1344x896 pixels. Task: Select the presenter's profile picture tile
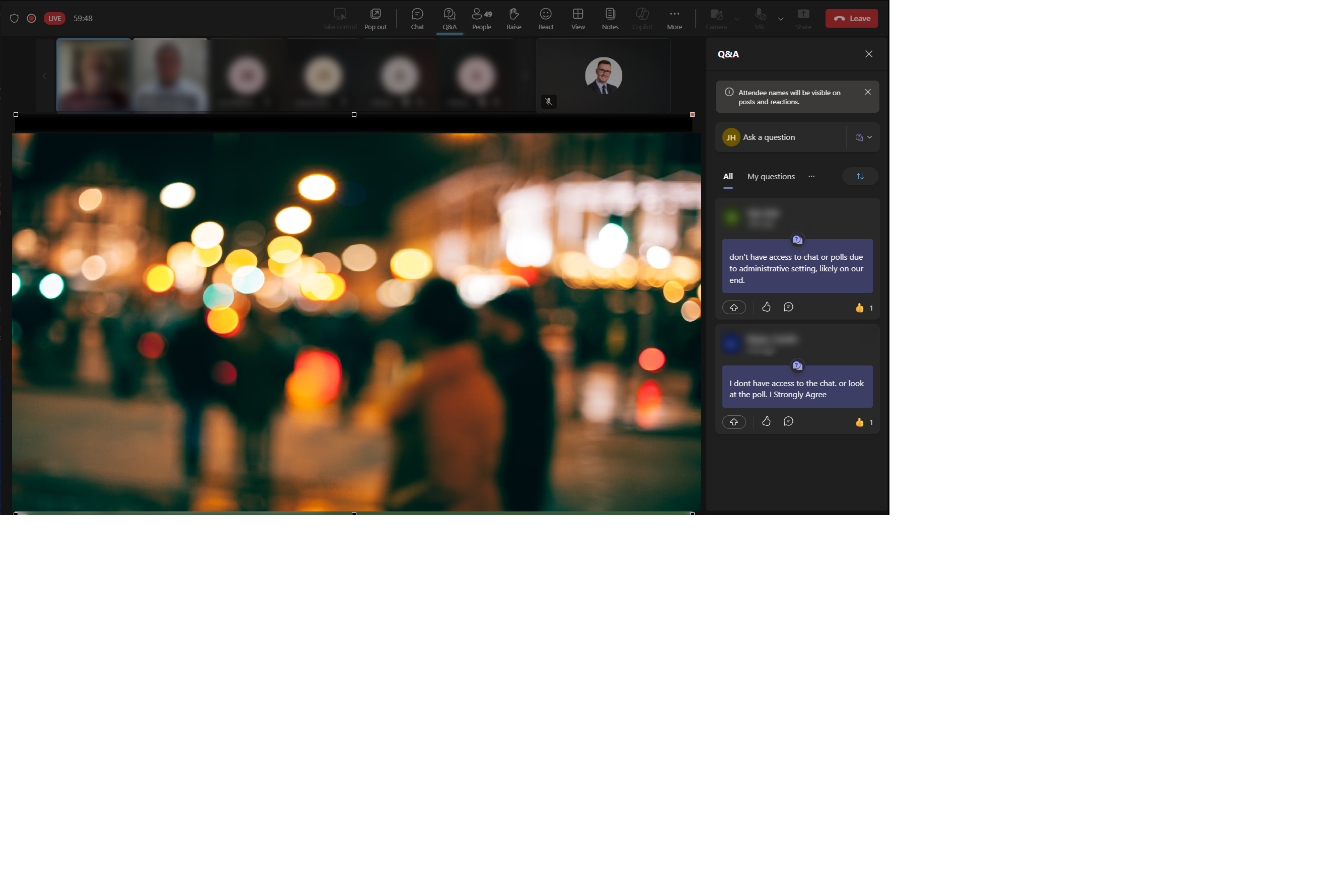pyautogui.click(x=603, y=76)
